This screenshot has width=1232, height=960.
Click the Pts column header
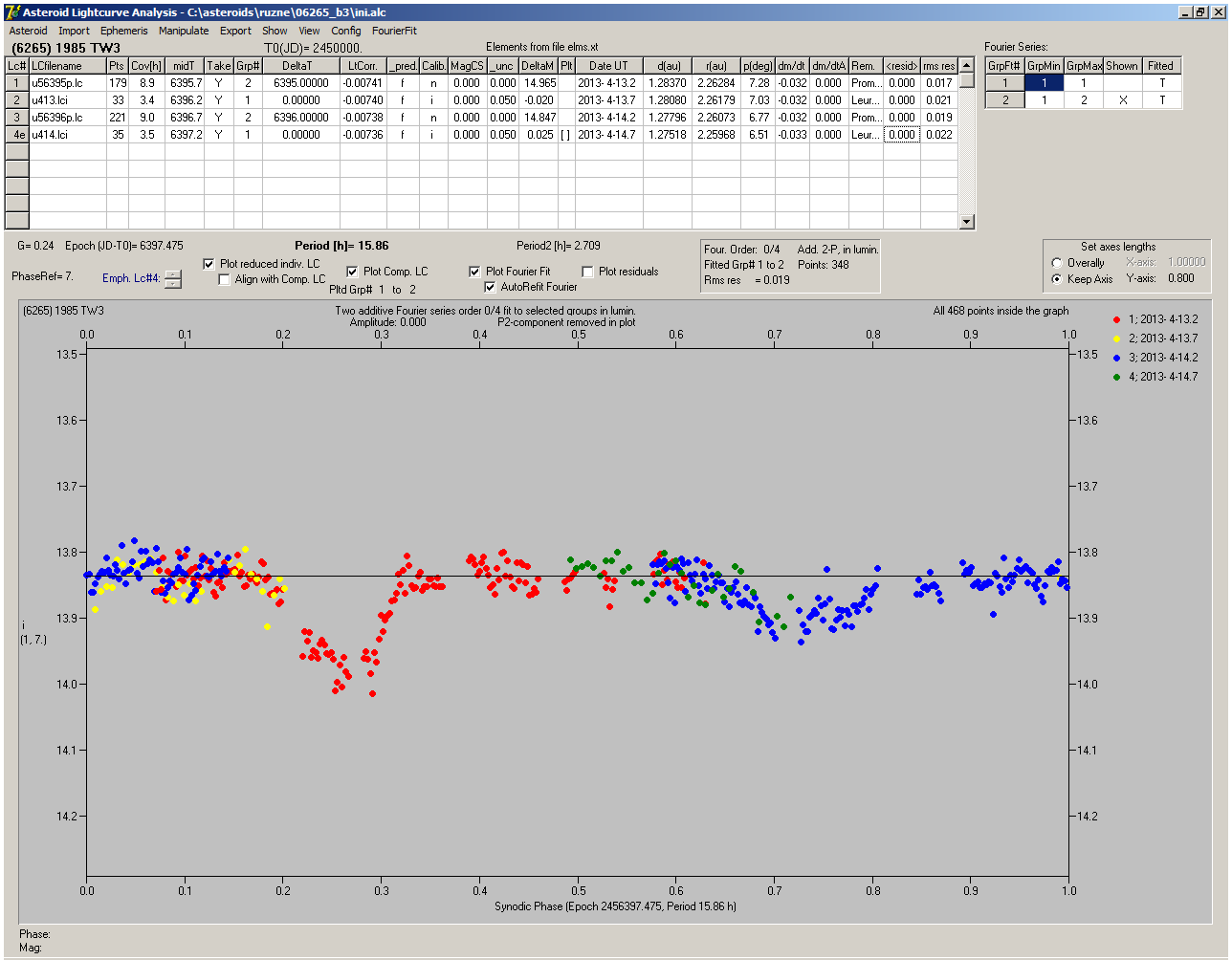[118, 66]
